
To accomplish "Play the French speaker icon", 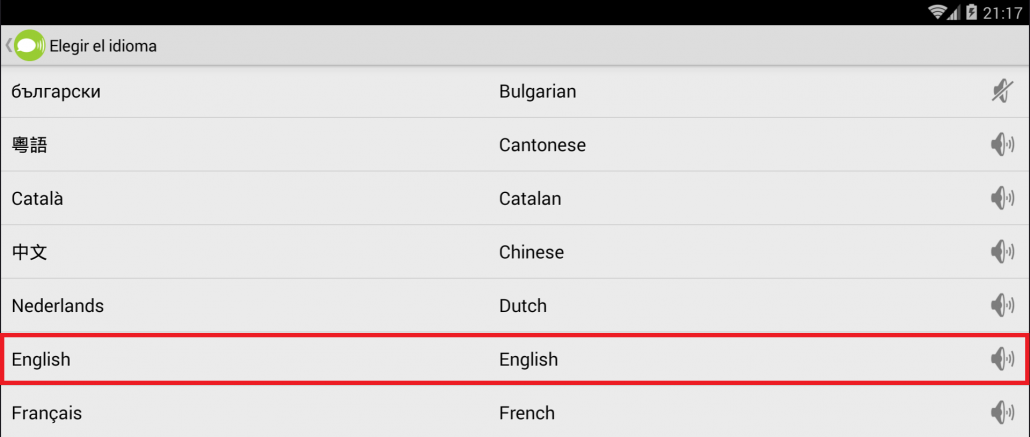I will coord(1002,413).
